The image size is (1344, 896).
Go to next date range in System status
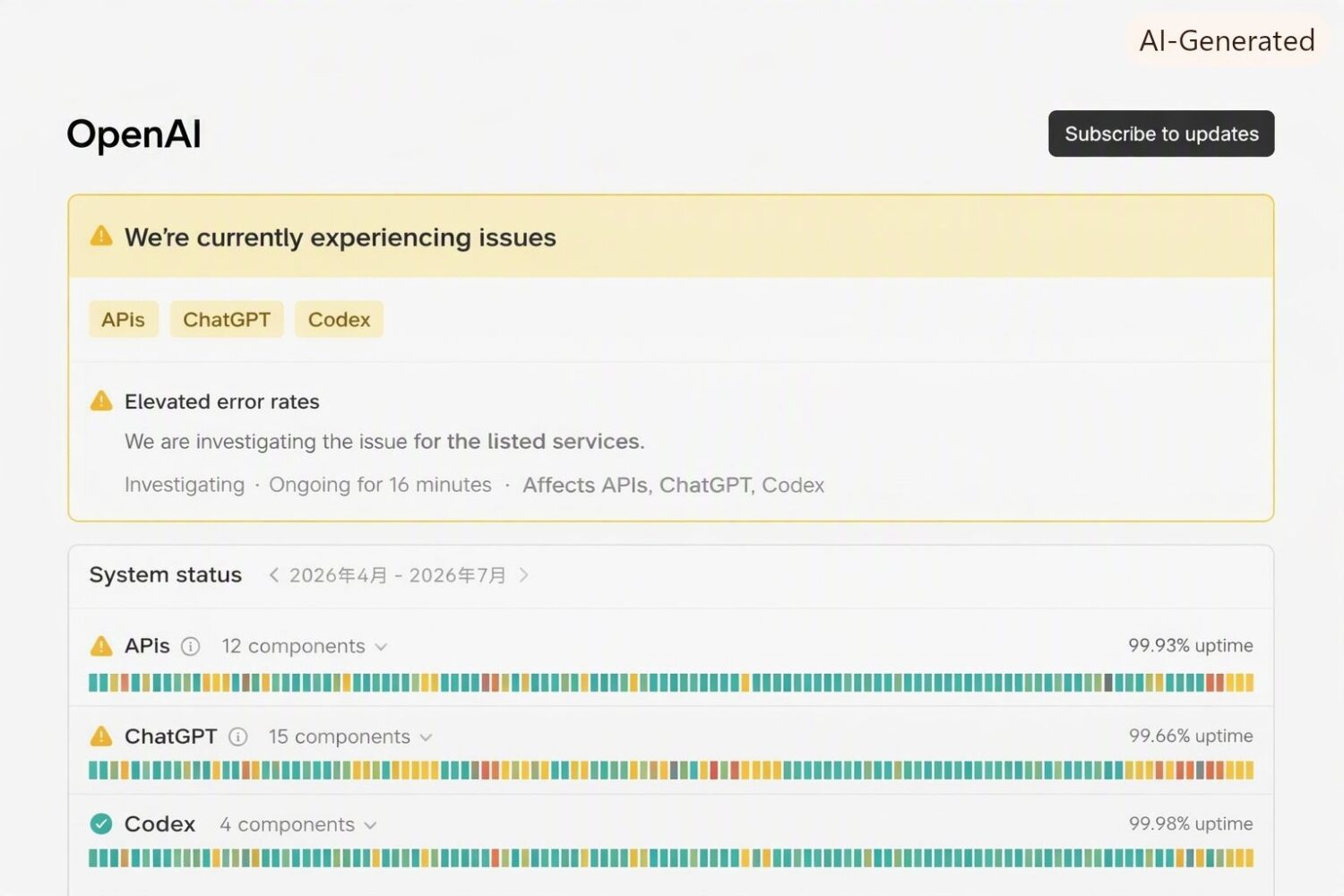[524, 575]
